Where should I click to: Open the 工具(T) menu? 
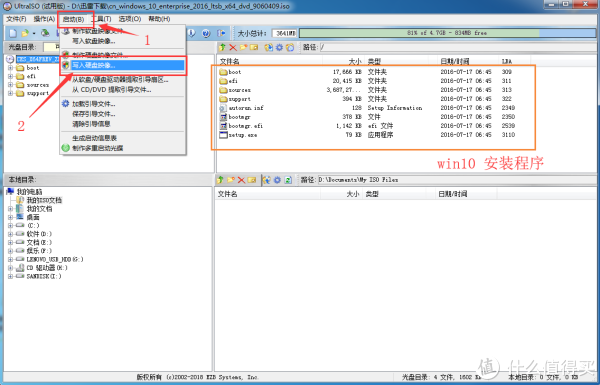(101, 19)
